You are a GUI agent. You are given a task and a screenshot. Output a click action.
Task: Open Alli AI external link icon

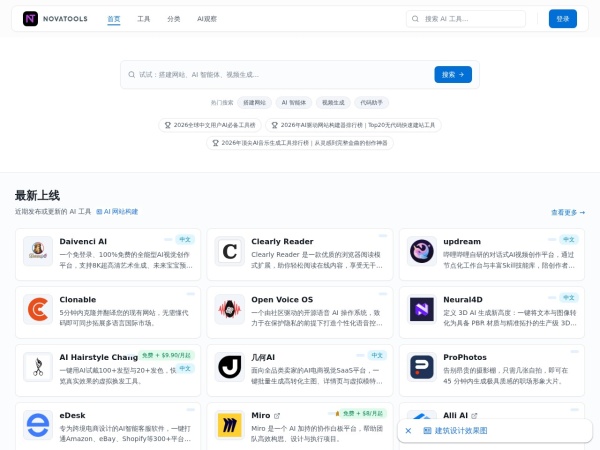(x=474, y=416)
